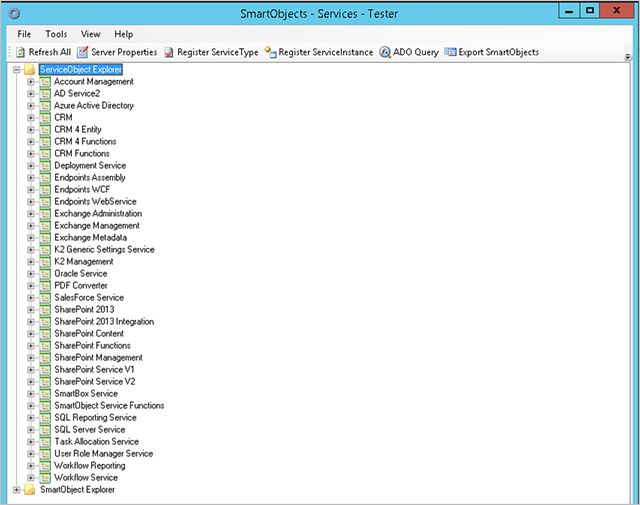
Task: Open the Help menu
Action: tap(124, 34)
